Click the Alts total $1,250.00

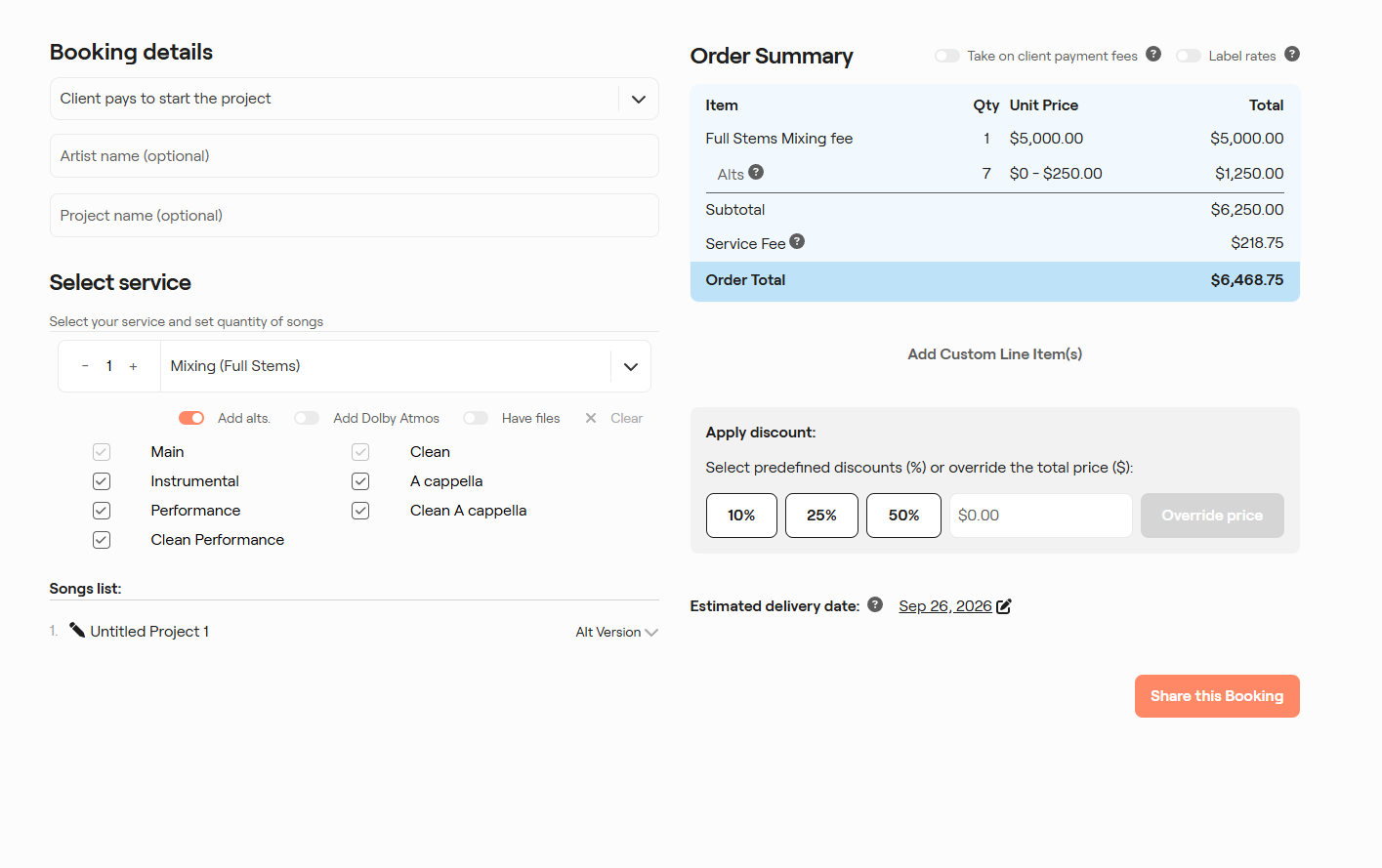[1249, 174]
